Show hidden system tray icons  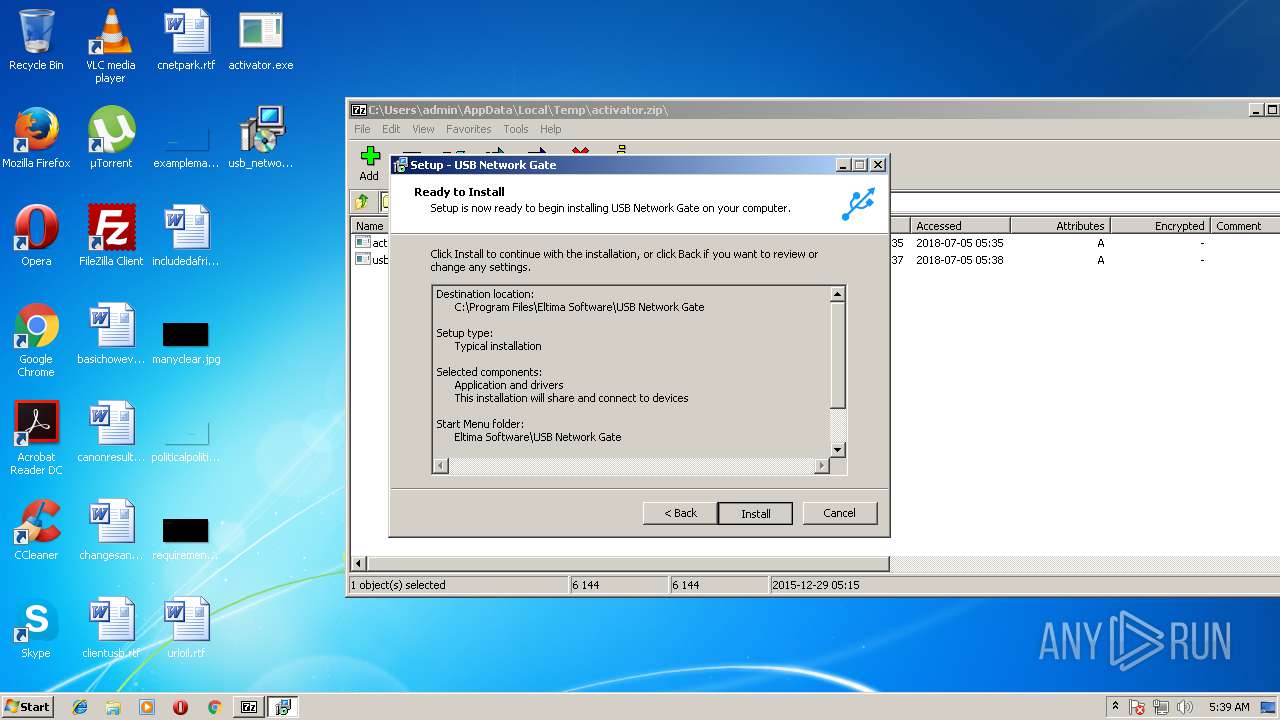tap(1115, 706)
